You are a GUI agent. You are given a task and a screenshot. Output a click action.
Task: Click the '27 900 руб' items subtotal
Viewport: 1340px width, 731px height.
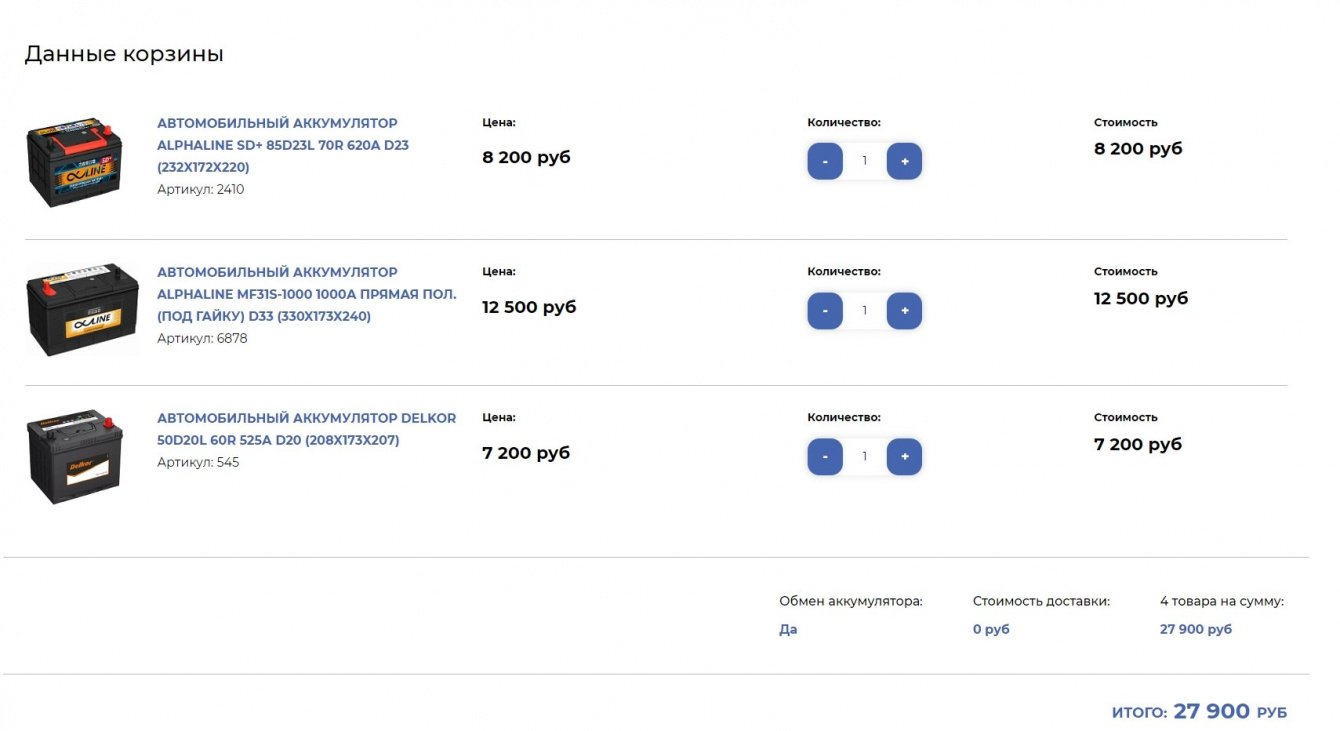1195,630
